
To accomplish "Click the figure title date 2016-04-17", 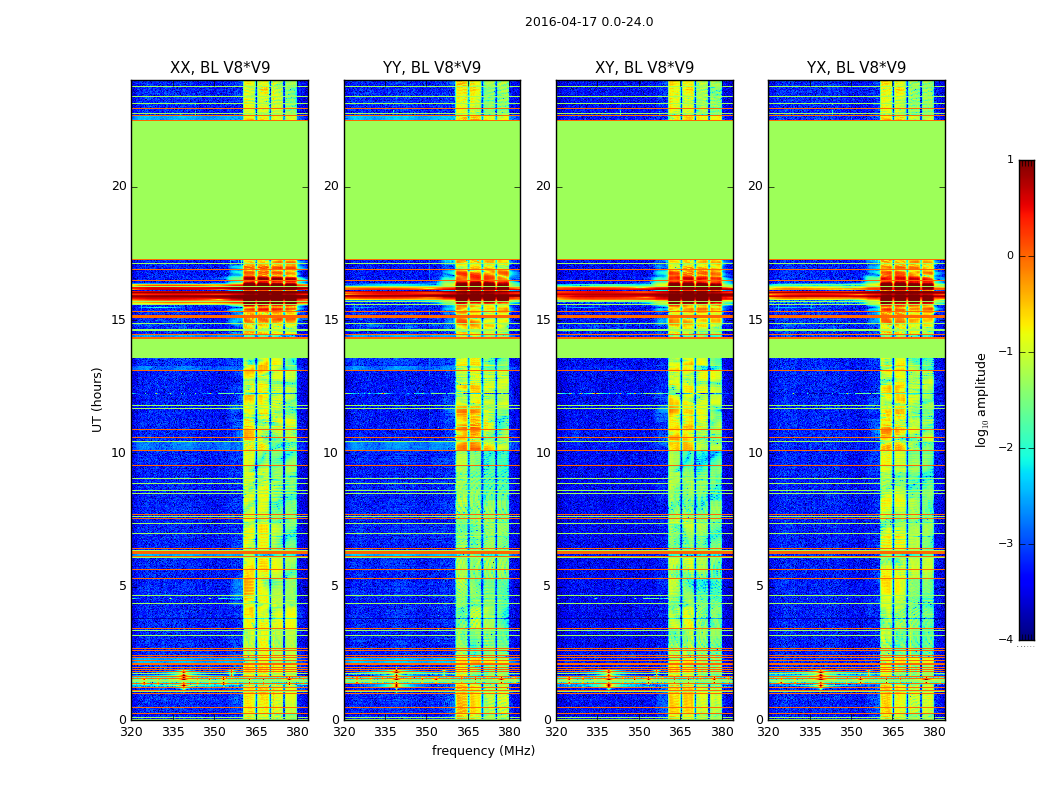I will (x=558, y=22).
